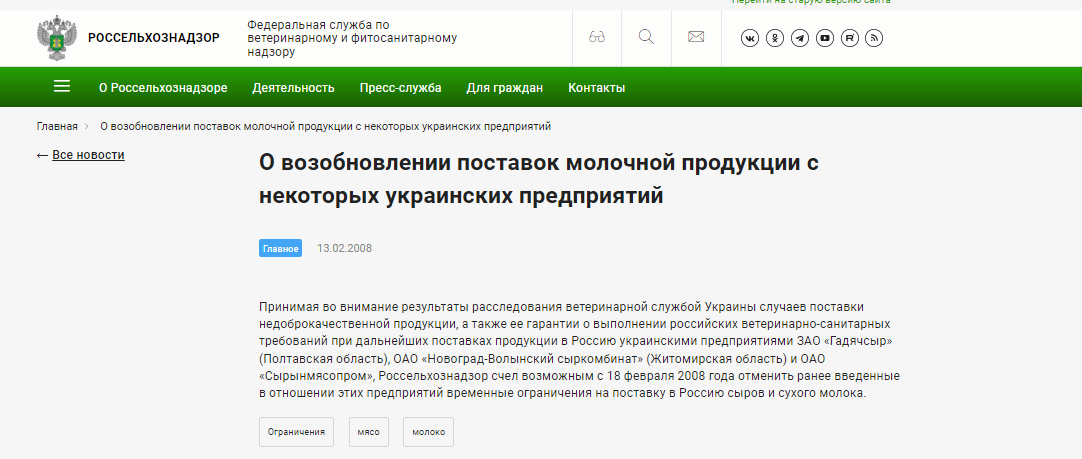Open the search magnifier icon
Screen dimensions: 1082x459
click(x=646, y=37)
